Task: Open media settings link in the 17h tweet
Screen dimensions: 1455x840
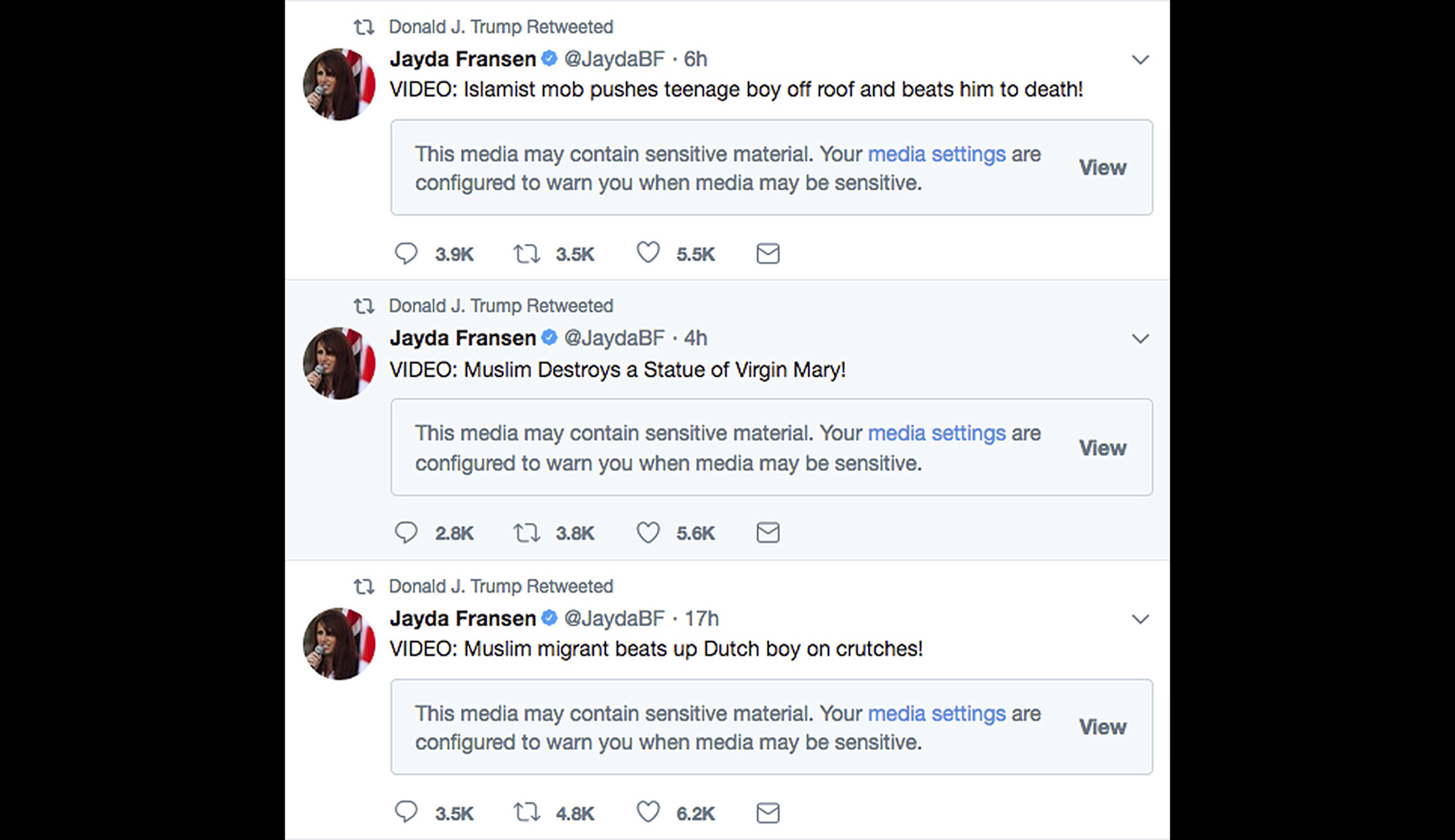Action: 937,714
